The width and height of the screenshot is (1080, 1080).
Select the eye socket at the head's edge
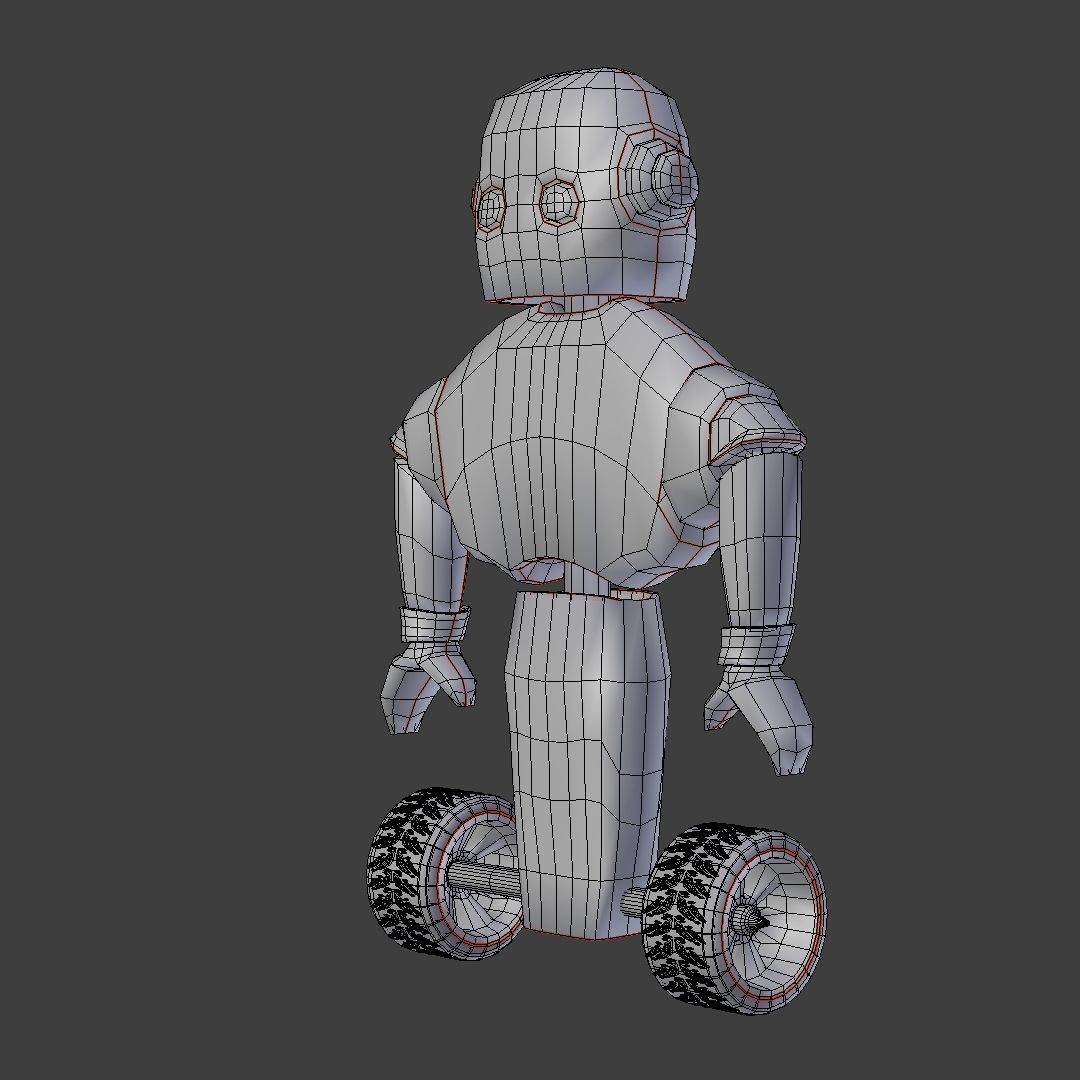coord(490,207)
